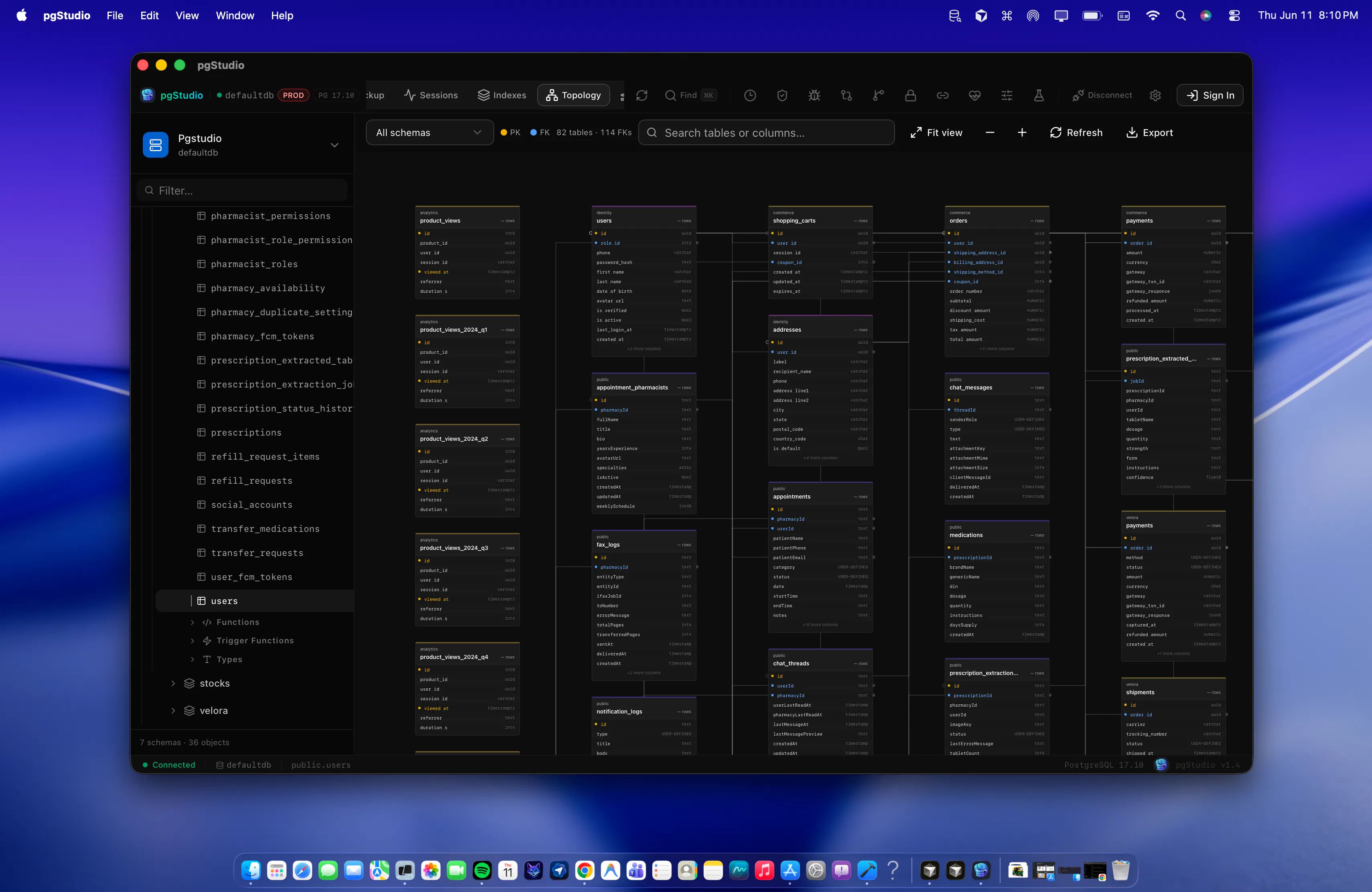Screen dimensions: 1372x892
Task: Open Find command search
Action: click(x=690, y=95)
